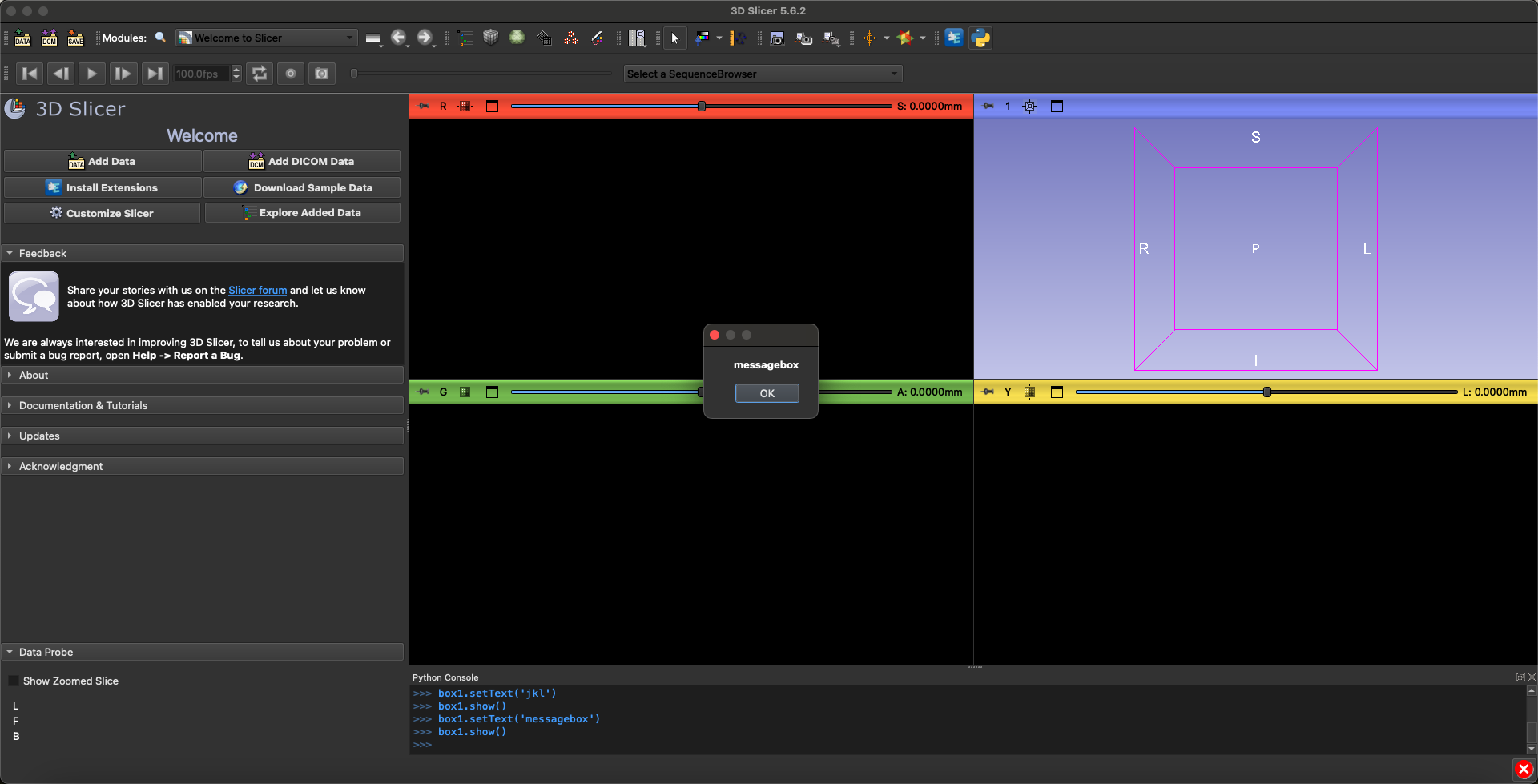Click the error indicator icon in status bar
The height and width of the screenshot is (784, 1538).
pyautogui.click(x=1524, y=770)
